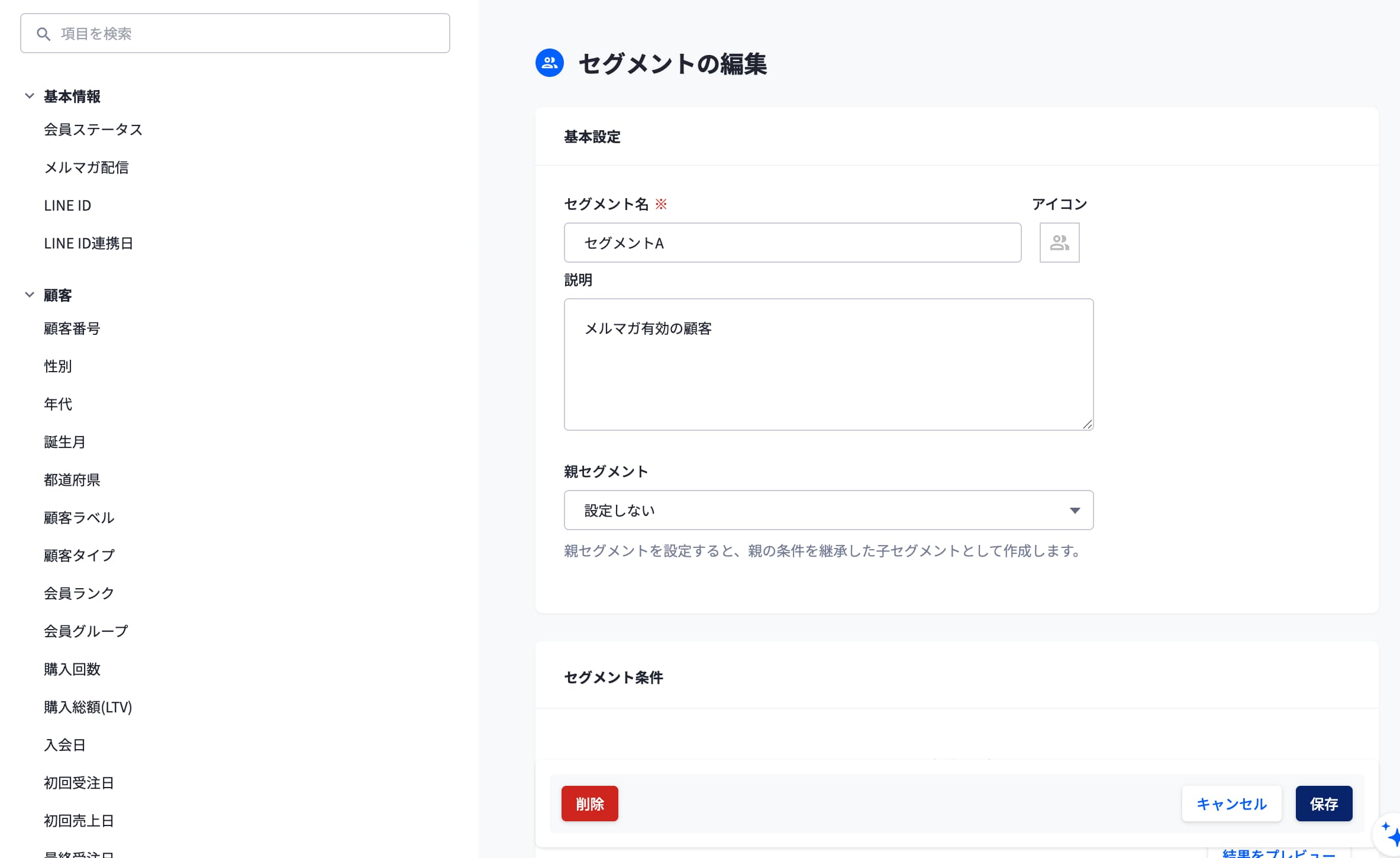1400x858 pixels.
Task: Open the 親セグメント dropdown
Action: point(828,510)
